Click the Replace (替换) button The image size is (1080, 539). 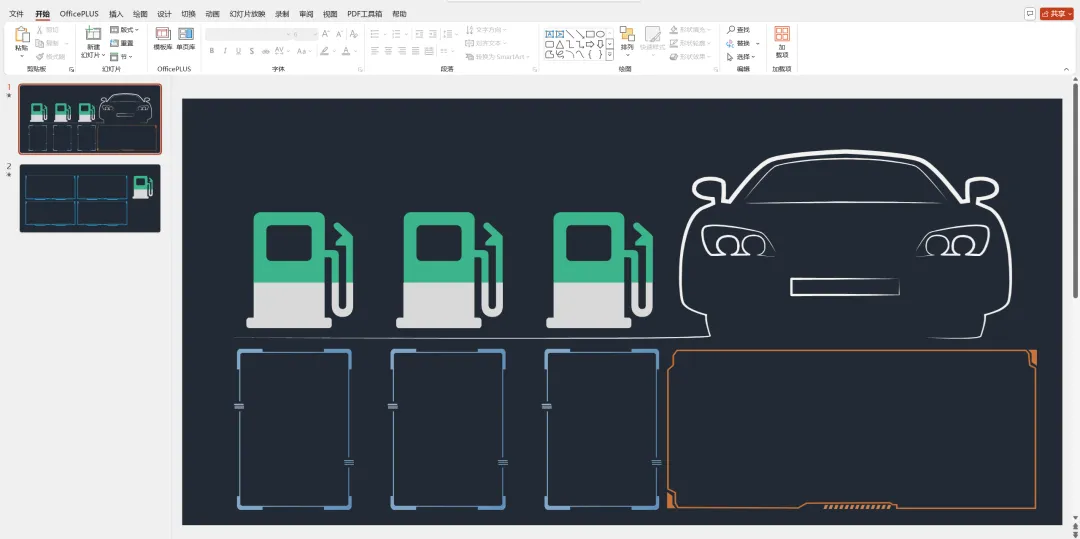click(742, 43)
